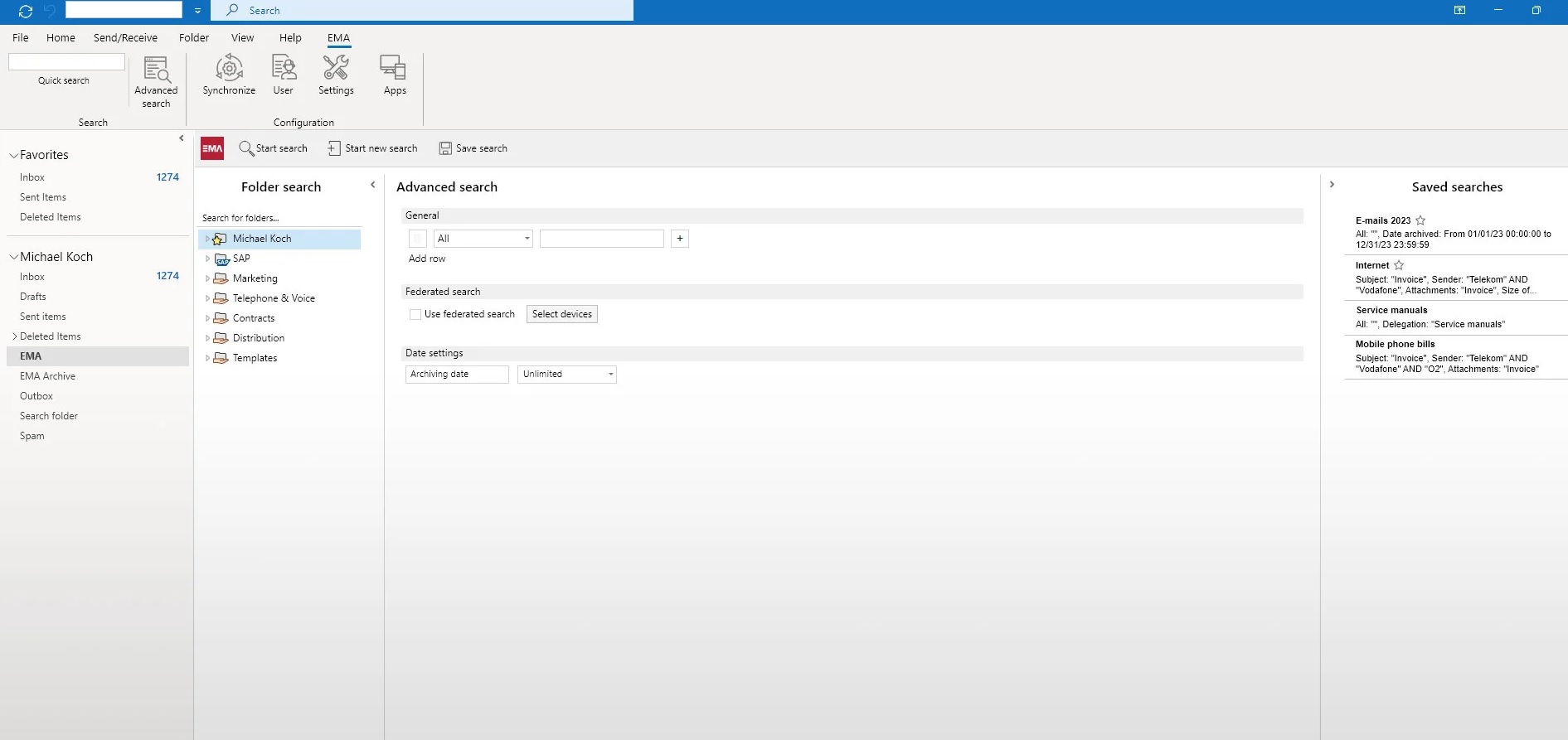Collapse the Favorites section

13,155
